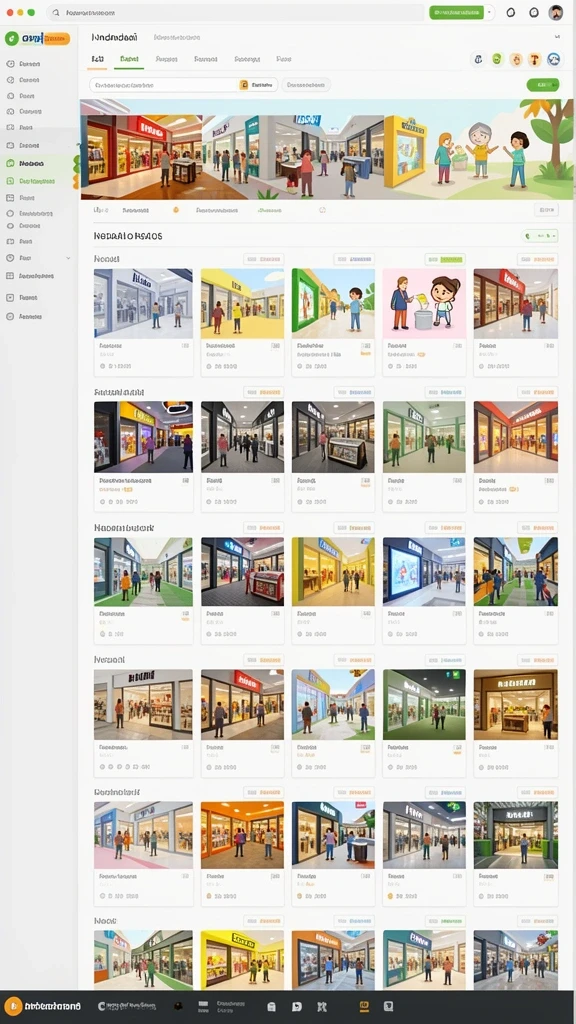The height and width of the screenshot is (1024, 576).
Task: Click the green button right of the filter row
Action: point(543,84)
